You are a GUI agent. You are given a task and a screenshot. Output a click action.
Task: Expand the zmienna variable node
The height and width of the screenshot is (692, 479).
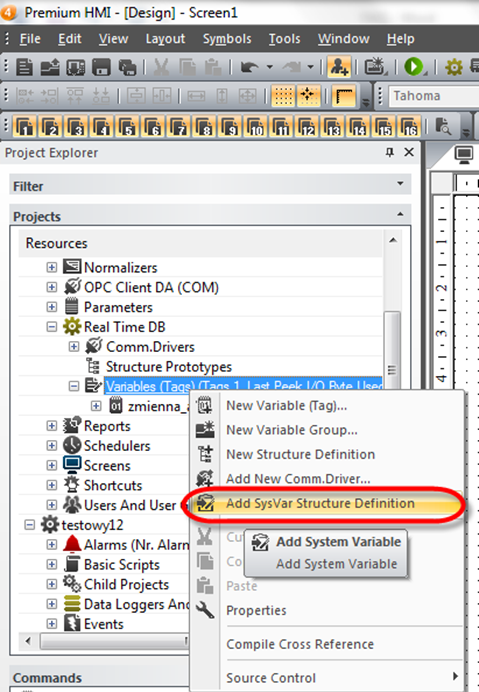(96, 406)
